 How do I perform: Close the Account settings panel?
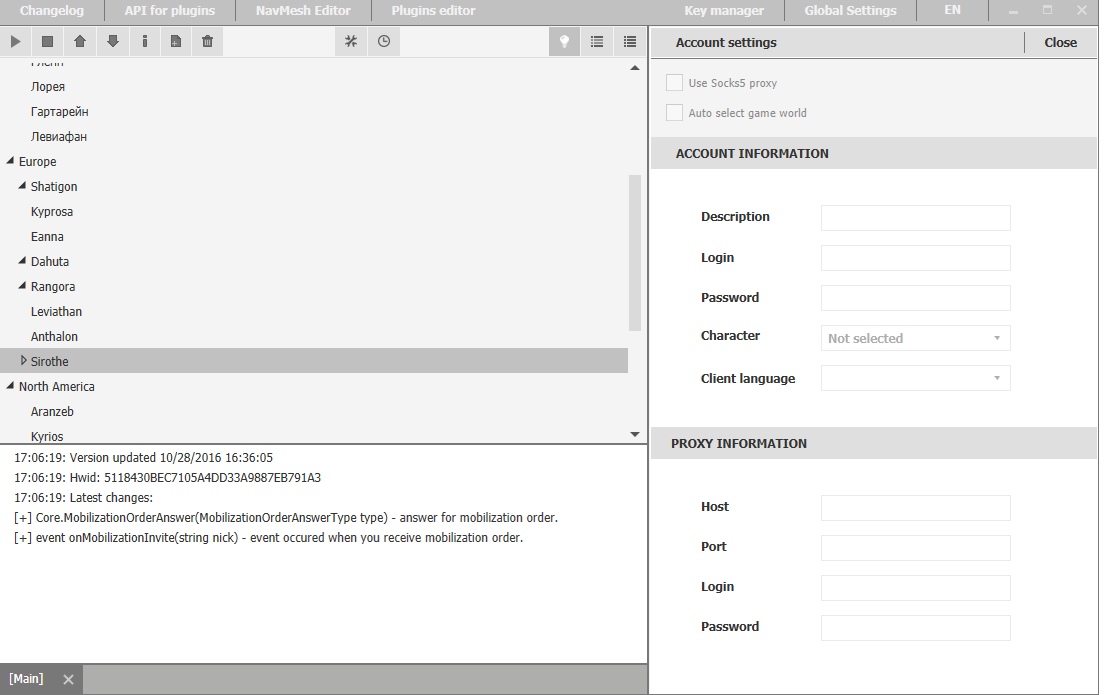point(1060,43)
